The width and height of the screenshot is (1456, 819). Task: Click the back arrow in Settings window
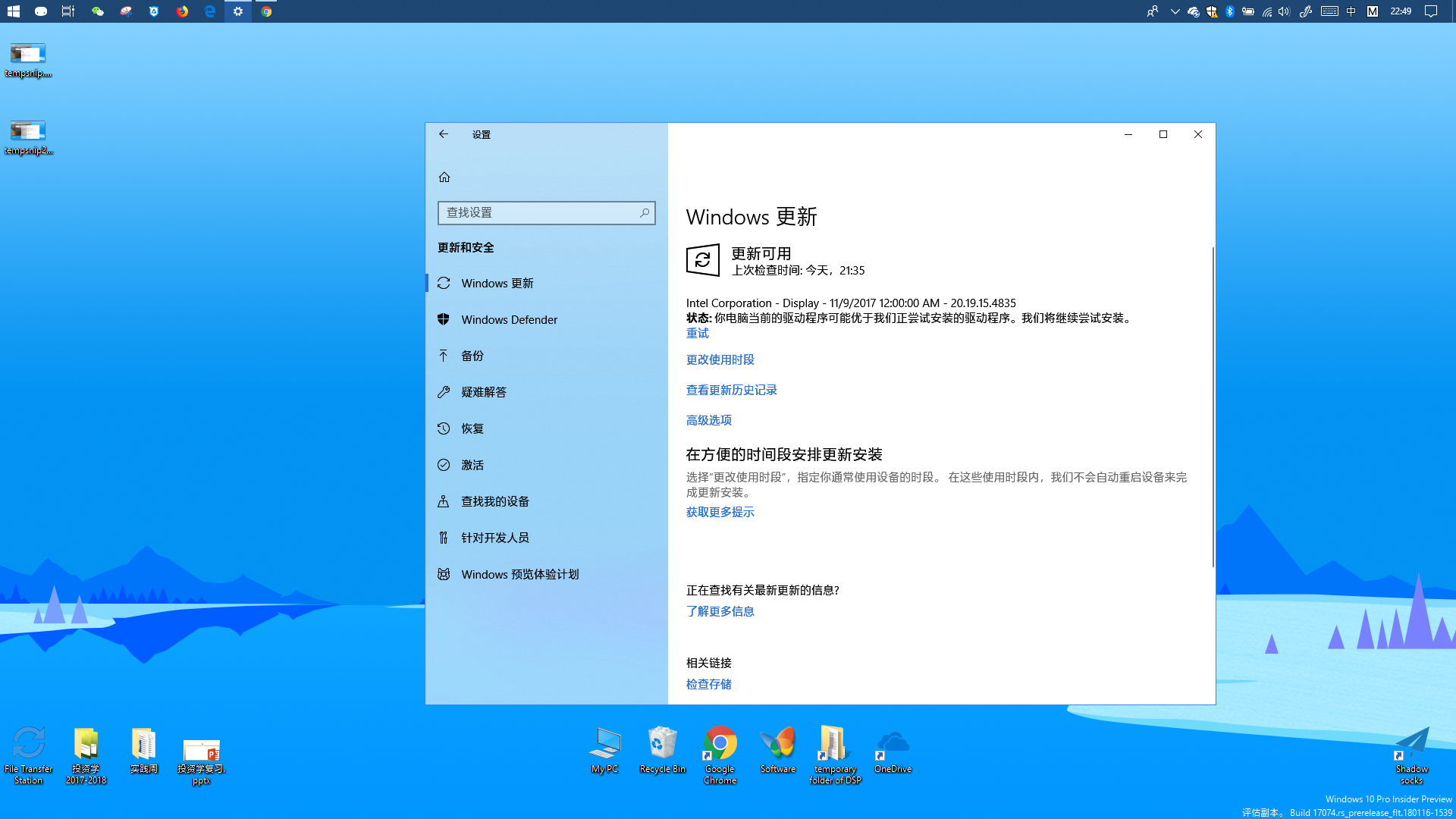click(x=444, y=134)
